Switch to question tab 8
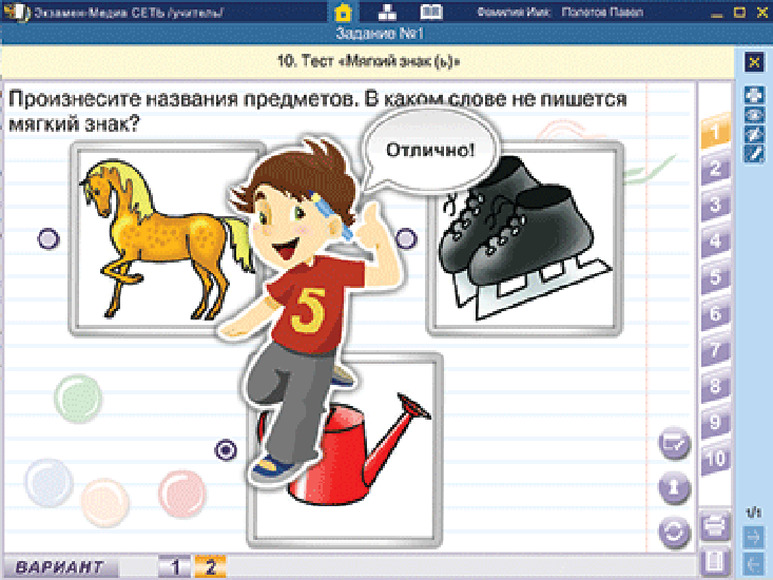Screen dimensions: 773x580 (715, 386)
